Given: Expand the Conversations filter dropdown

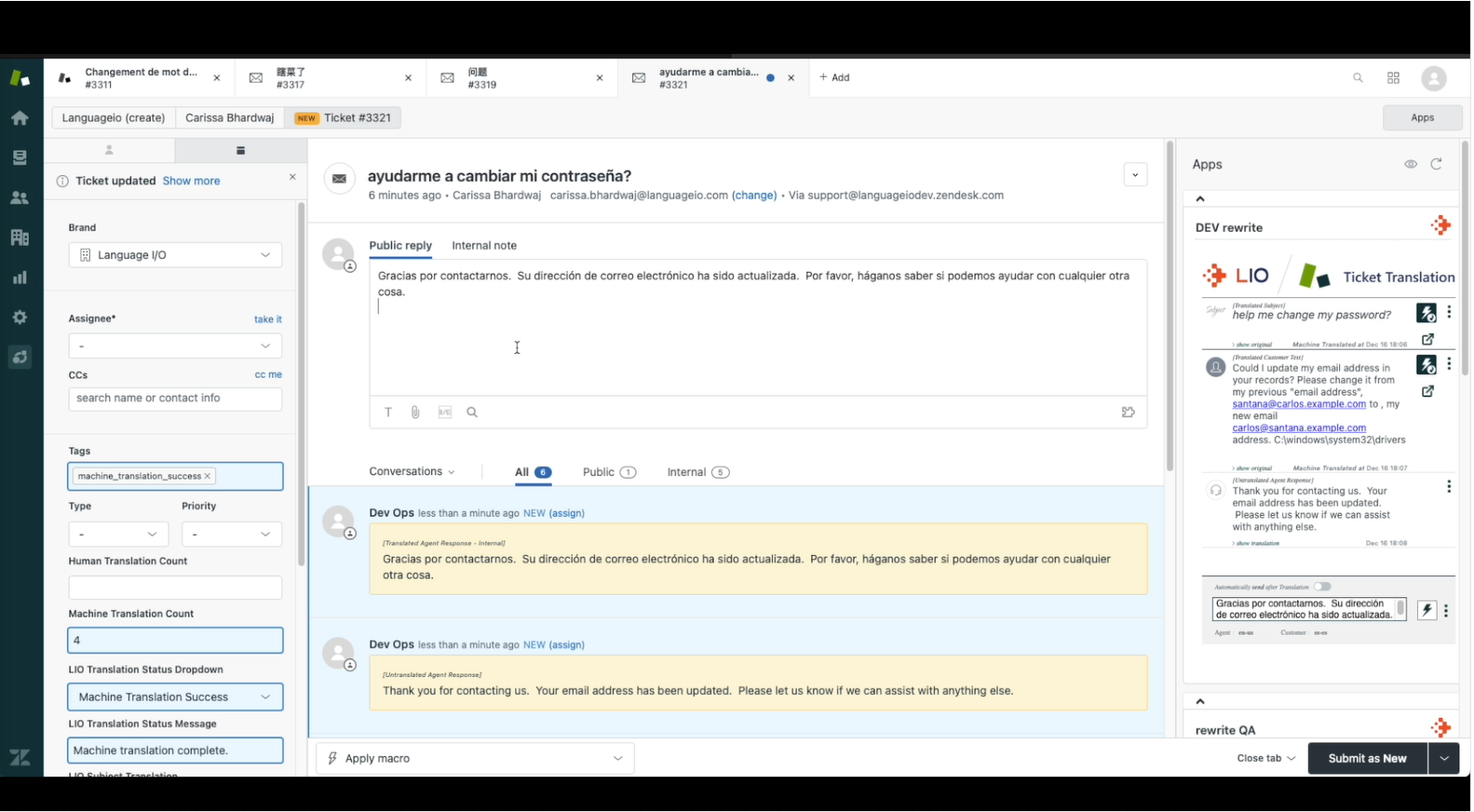Looking at the screenshot, I should [412, 472].
